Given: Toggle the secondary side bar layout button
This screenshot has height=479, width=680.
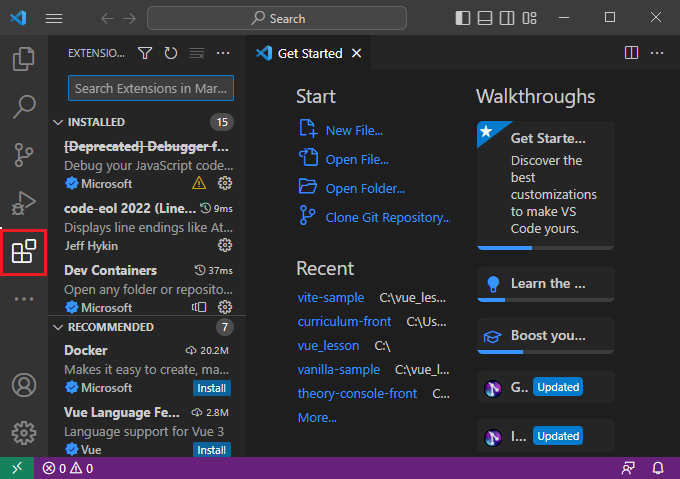Looking at the screenshot, I should (508, 18).
